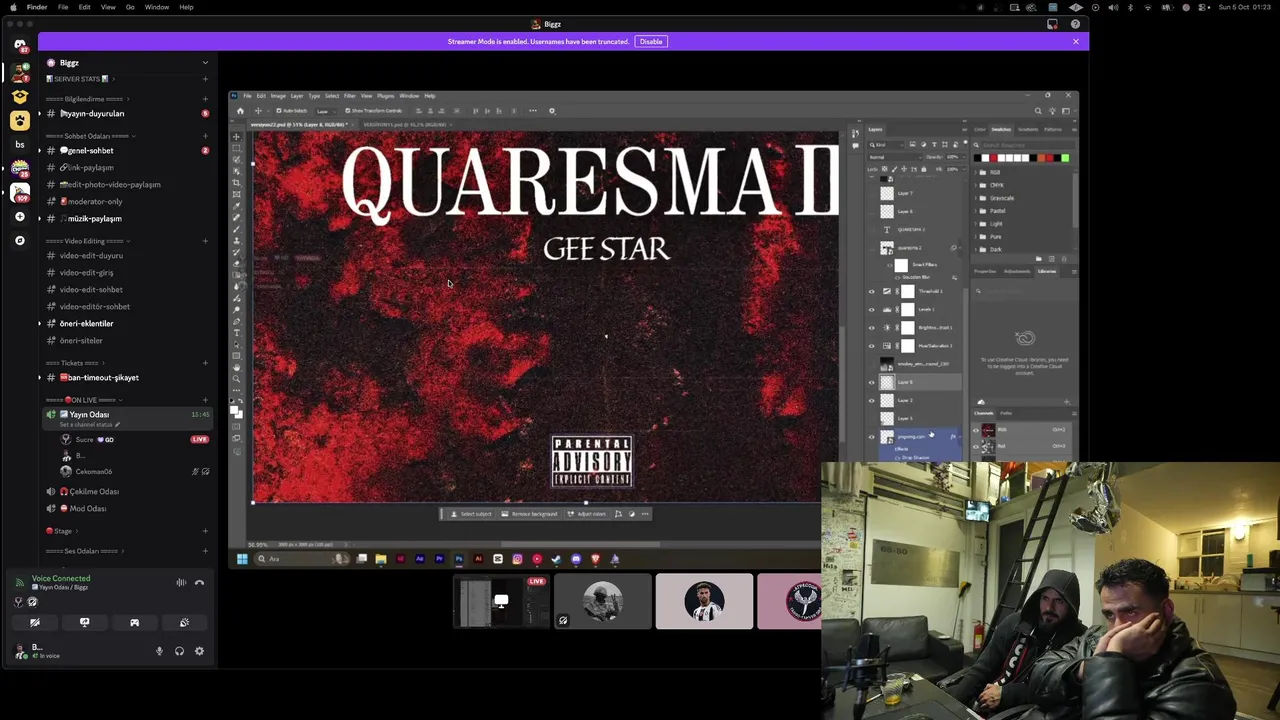
Task: Hide the Threshold 1 layer
Action: tap(871, 291)
